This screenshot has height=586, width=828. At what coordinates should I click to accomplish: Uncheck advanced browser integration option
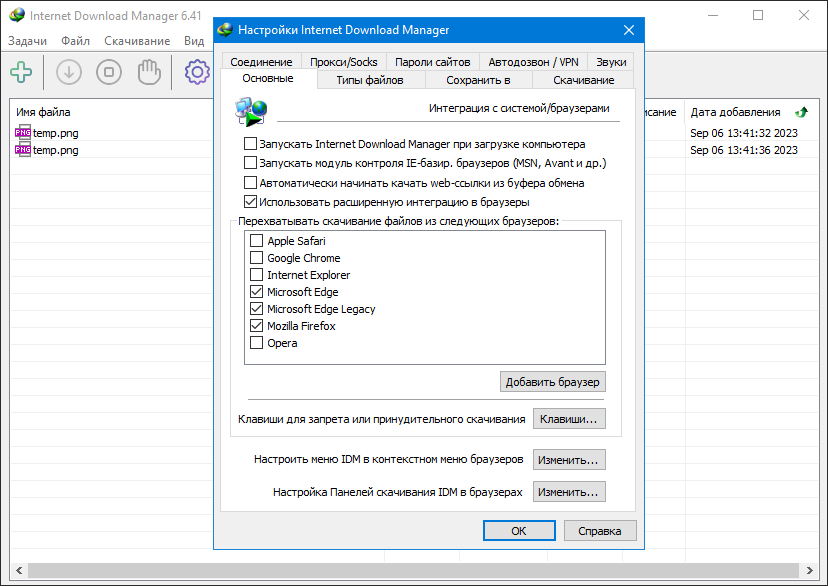250,202
